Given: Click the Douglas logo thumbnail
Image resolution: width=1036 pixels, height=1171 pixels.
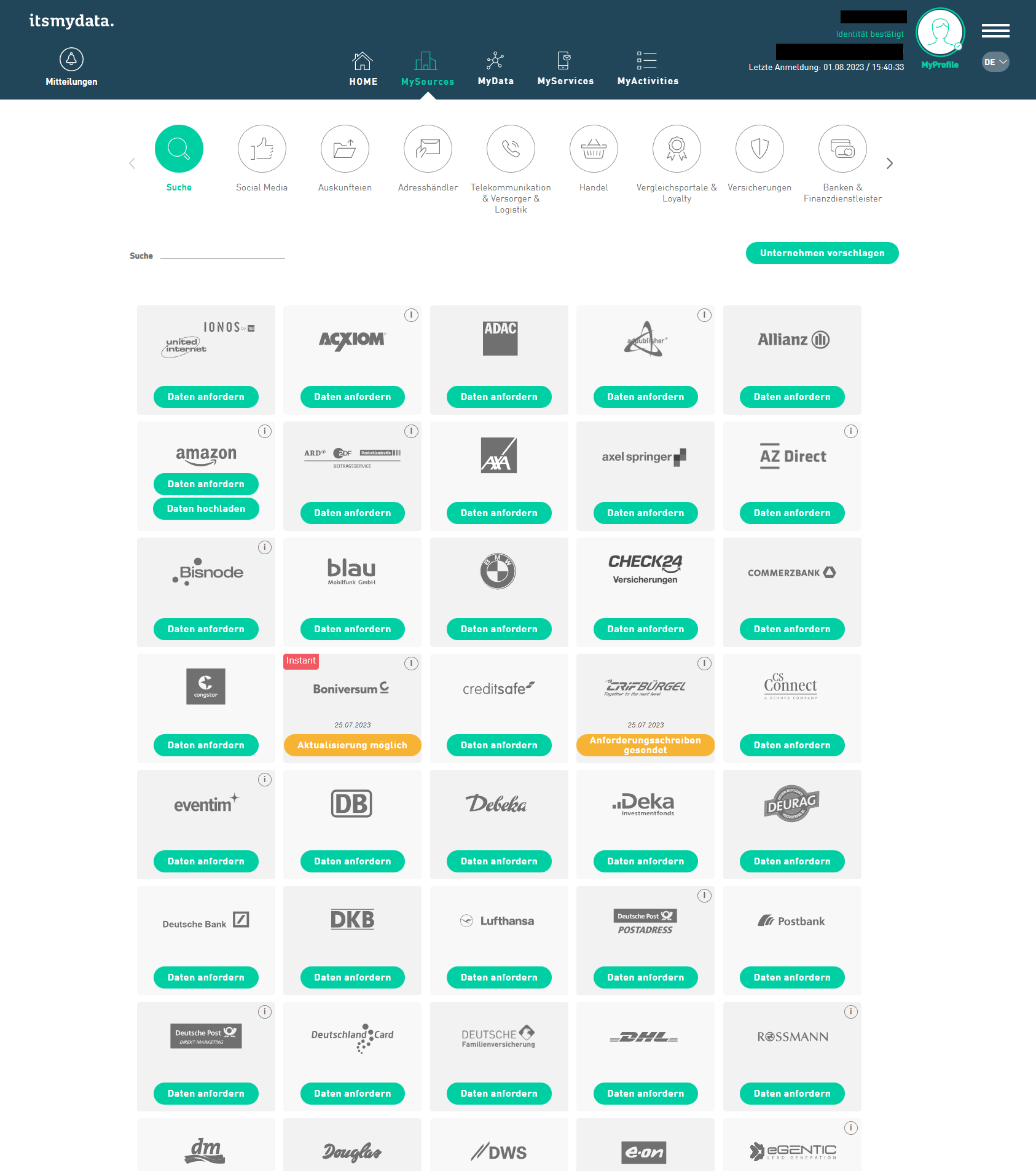Looking at the screenshot, I should click(x=352, y=1152).
